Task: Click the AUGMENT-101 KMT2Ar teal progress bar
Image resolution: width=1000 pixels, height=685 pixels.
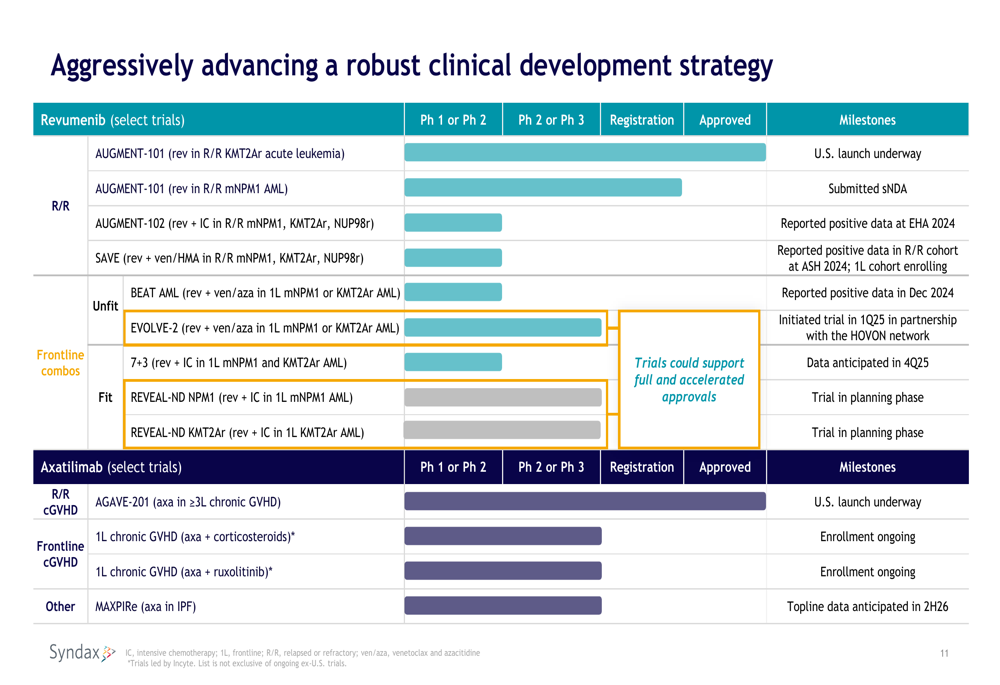Action: coord(585,152)
